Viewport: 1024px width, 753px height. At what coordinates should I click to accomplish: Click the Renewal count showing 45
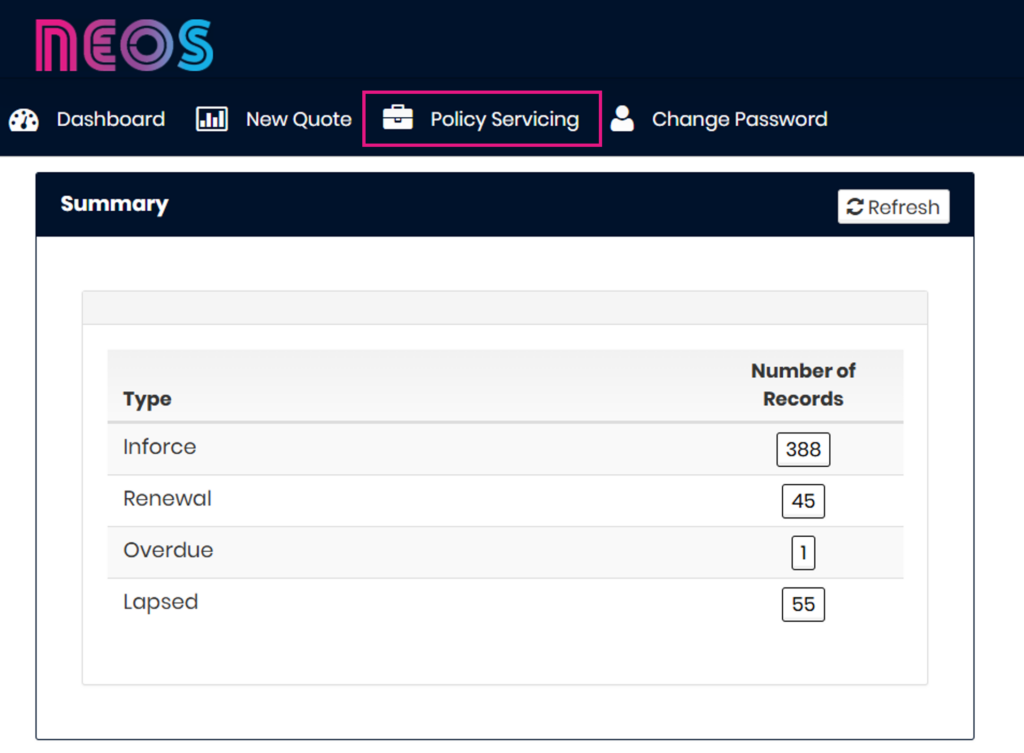(803, 501)
